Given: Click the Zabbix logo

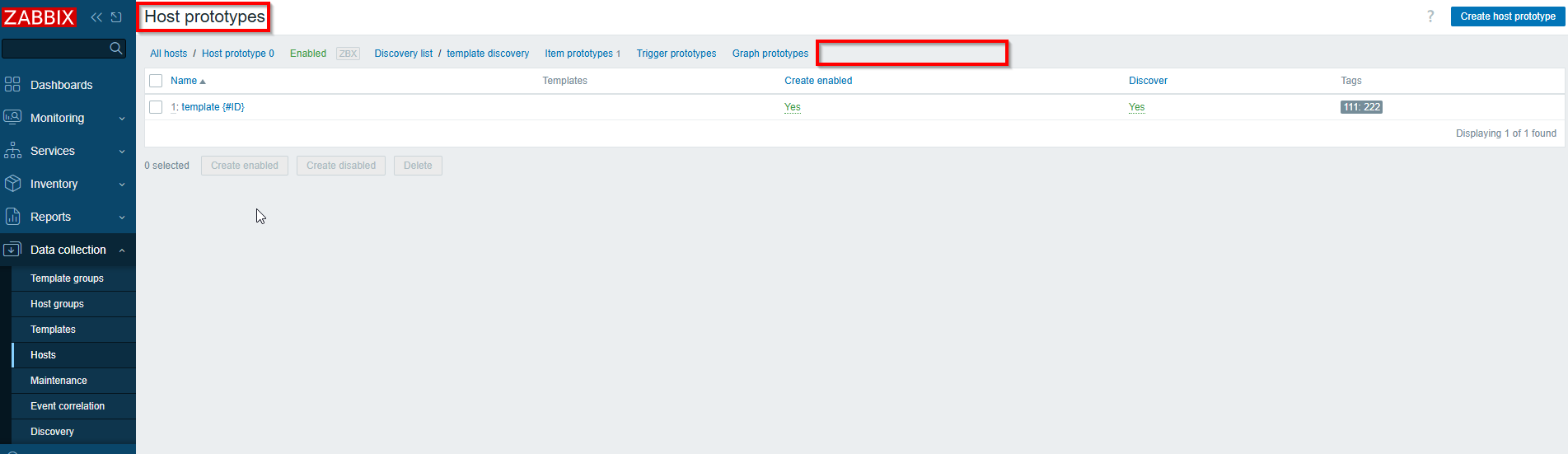Looking at the screenshot, I should tap(39, 17).
